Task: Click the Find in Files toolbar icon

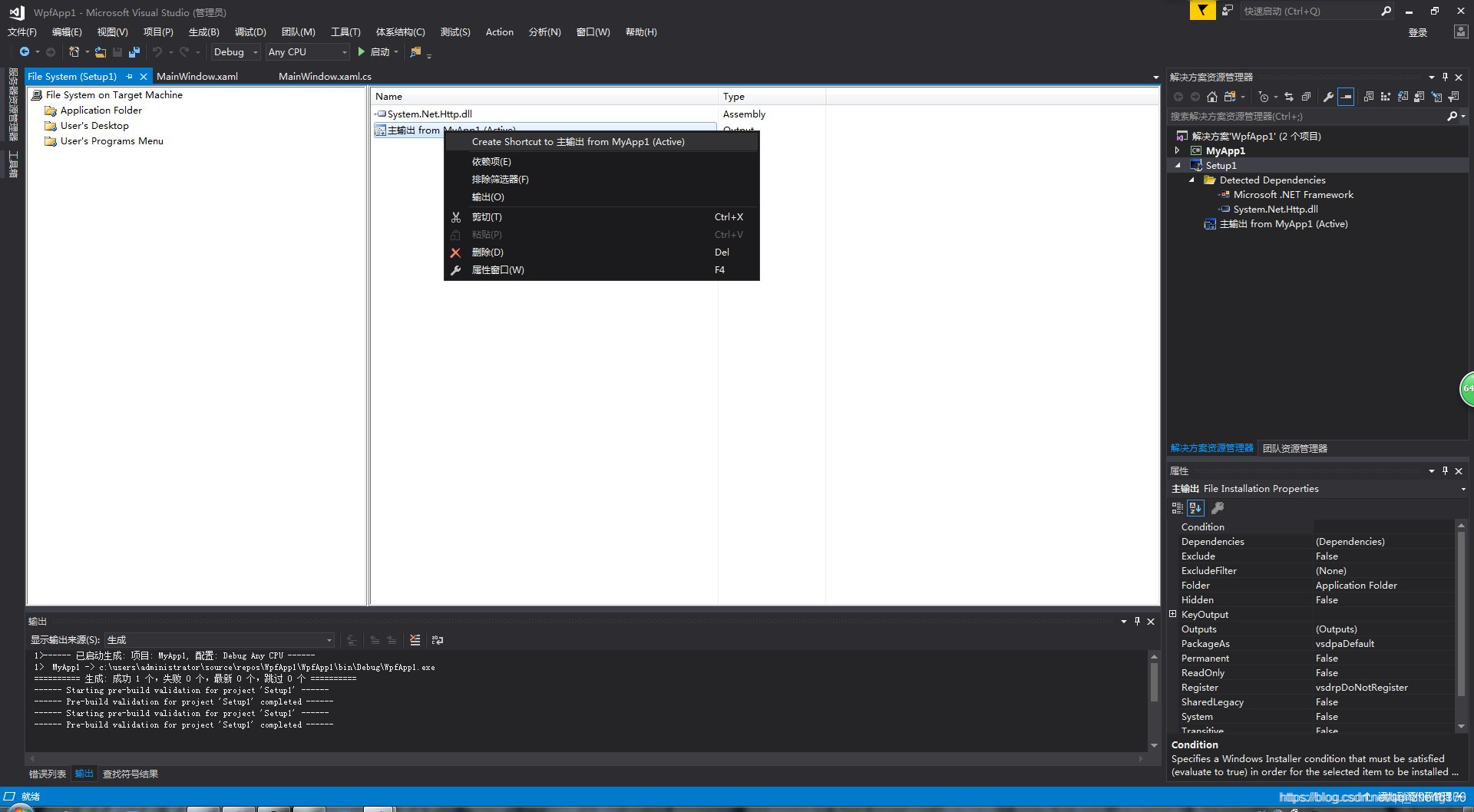Action: pyautogui.click(x=415, y=51)
